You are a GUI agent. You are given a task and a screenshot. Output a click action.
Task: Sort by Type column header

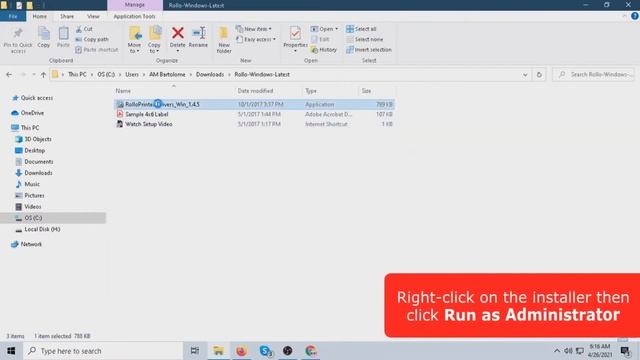pos(311,91)
